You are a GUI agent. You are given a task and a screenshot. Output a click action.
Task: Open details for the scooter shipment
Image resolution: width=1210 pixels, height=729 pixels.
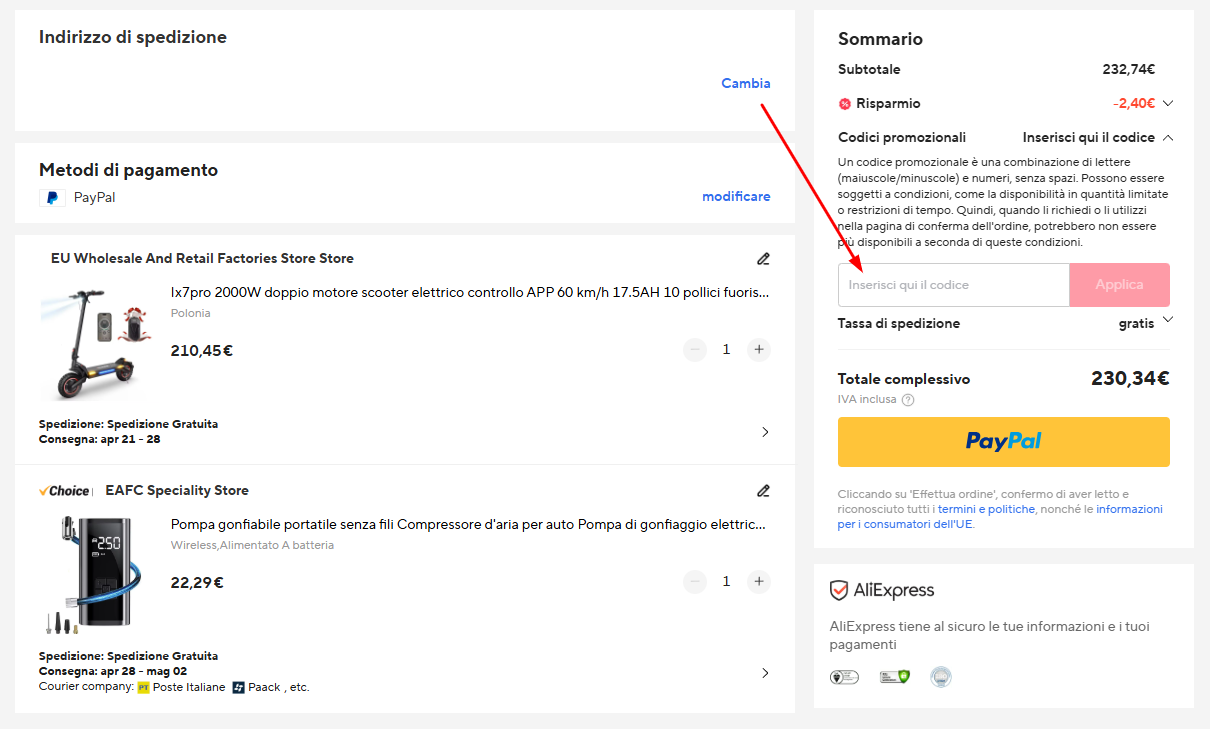765,432
